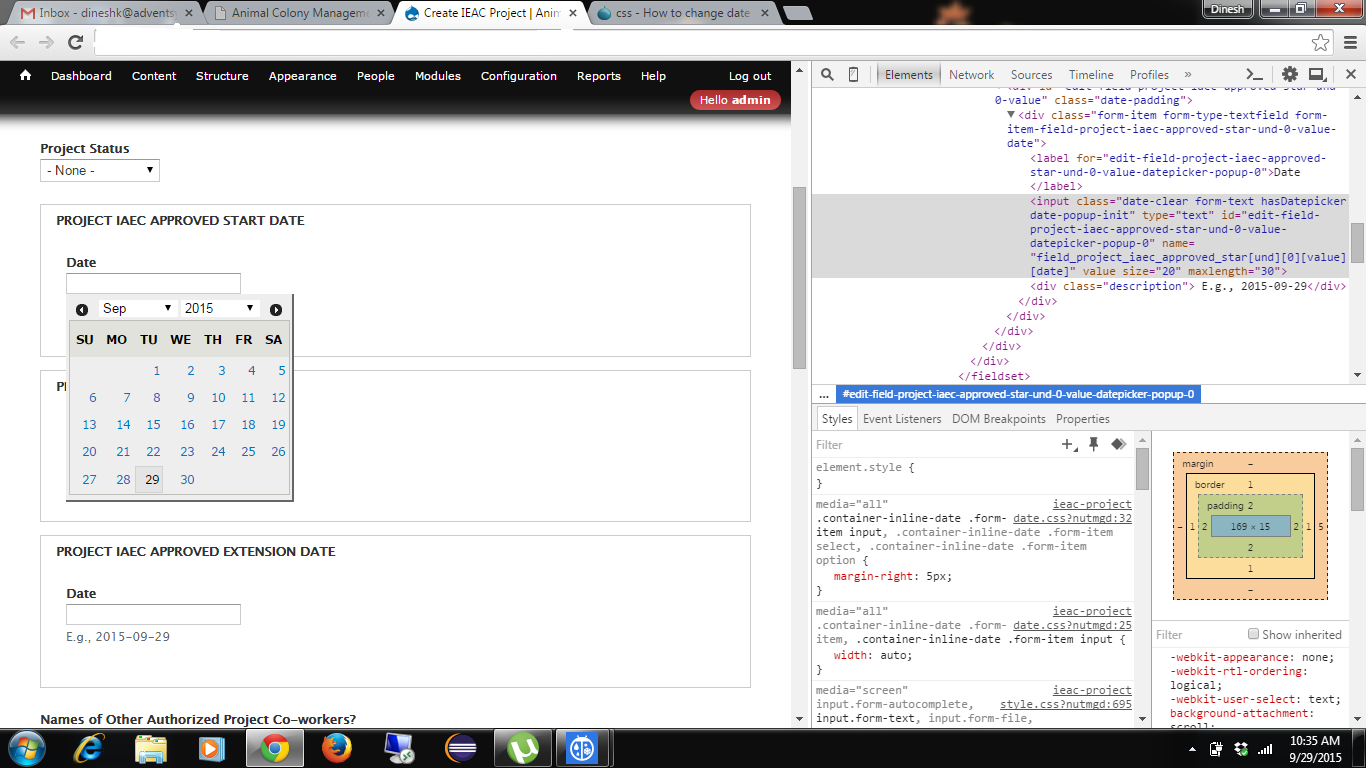Open date.css?nutmgd:32 source link
1366x768 pixels.
click(1072, 518)
